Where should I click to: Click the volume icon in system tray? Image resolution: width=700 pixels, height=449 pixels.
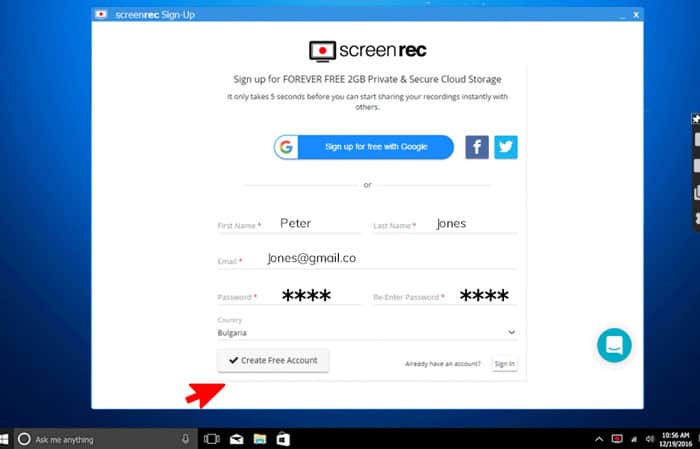tap(650, 439)
